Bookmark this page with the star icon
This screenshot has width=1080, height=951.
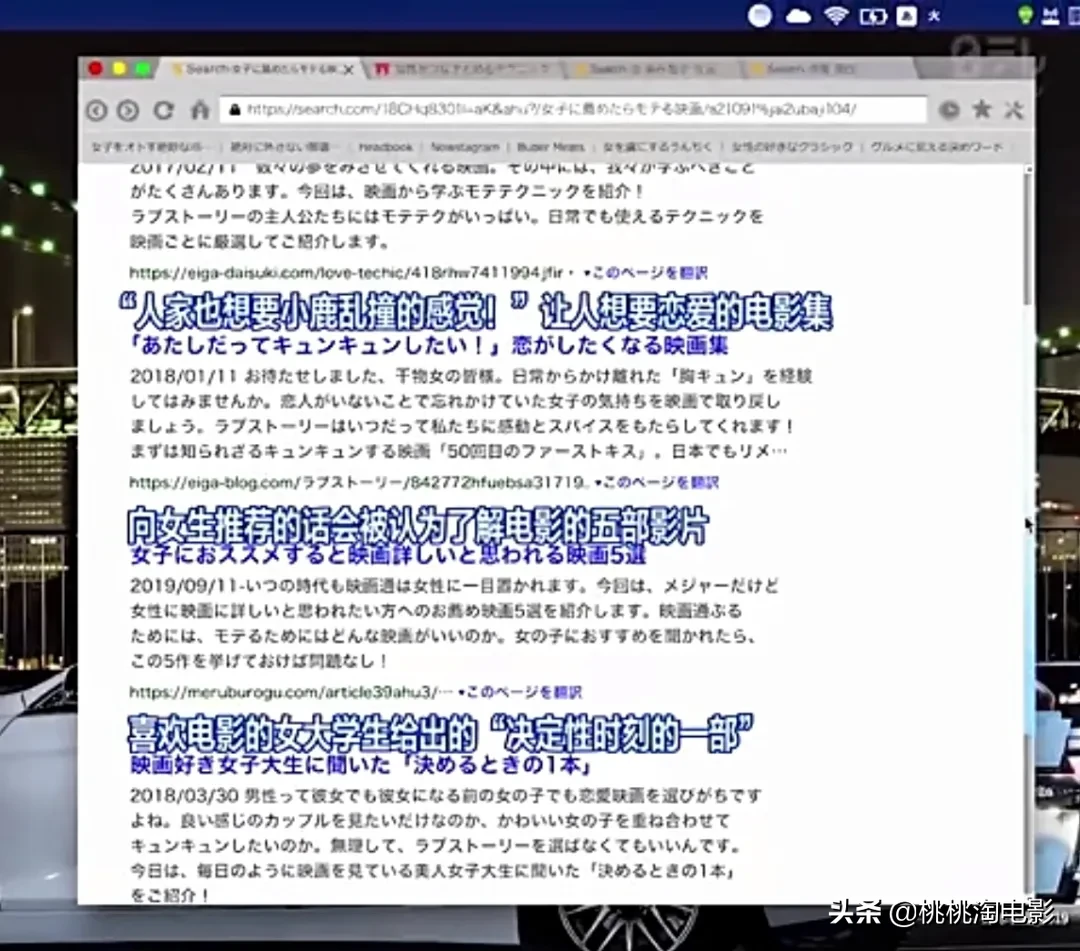[x=982, y=109]
